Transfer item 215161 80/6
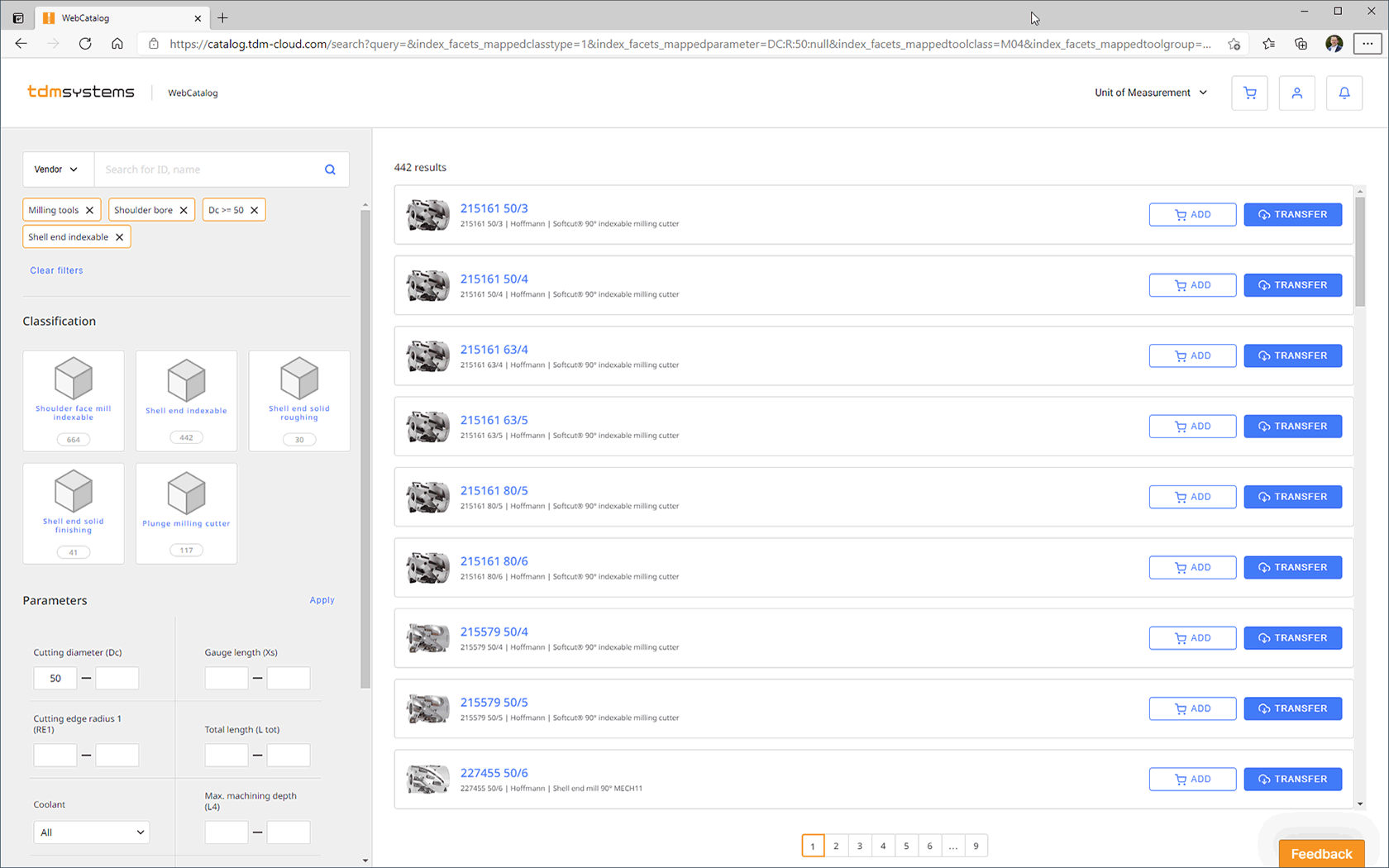 pyautogui.click(x=1292, y=567)
